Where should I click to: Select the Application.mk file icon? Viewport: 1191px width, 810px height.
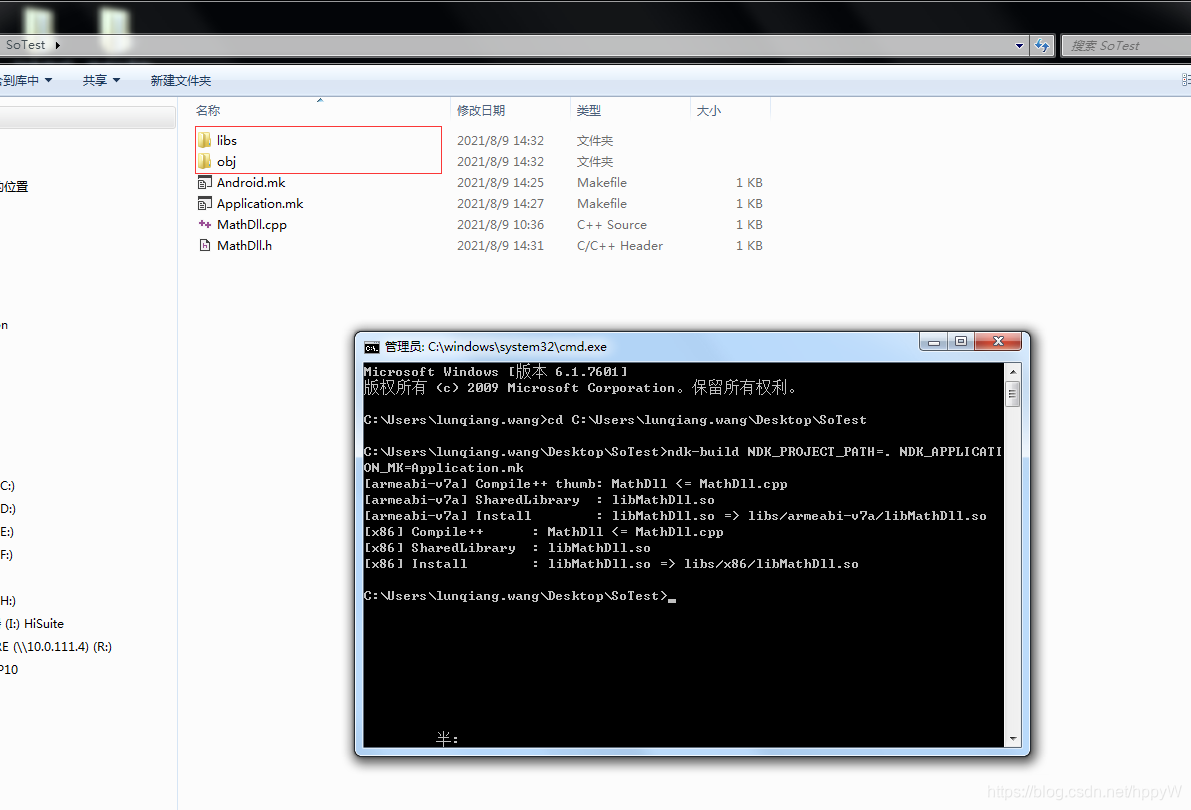(x=204, y=204)
